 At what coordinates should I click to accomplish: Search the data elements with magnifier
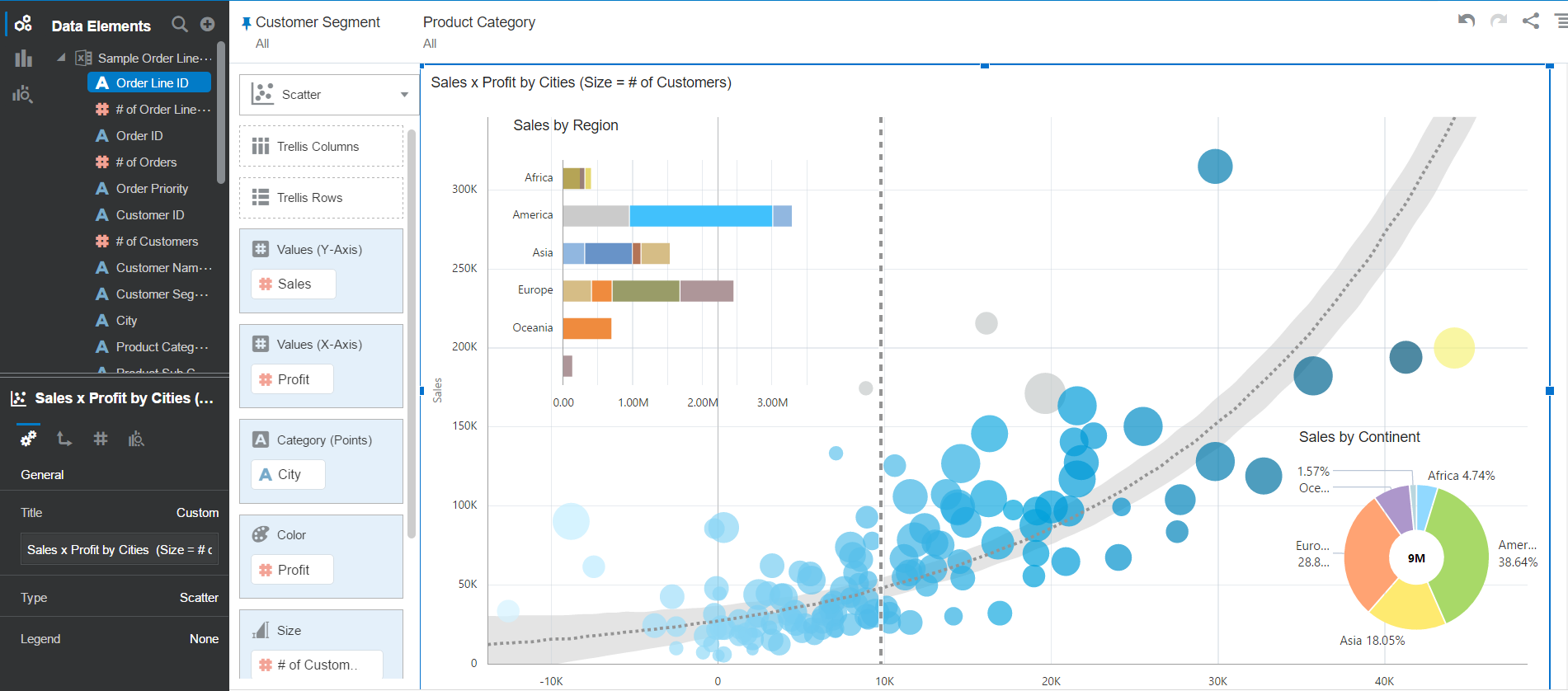(179, 25)
